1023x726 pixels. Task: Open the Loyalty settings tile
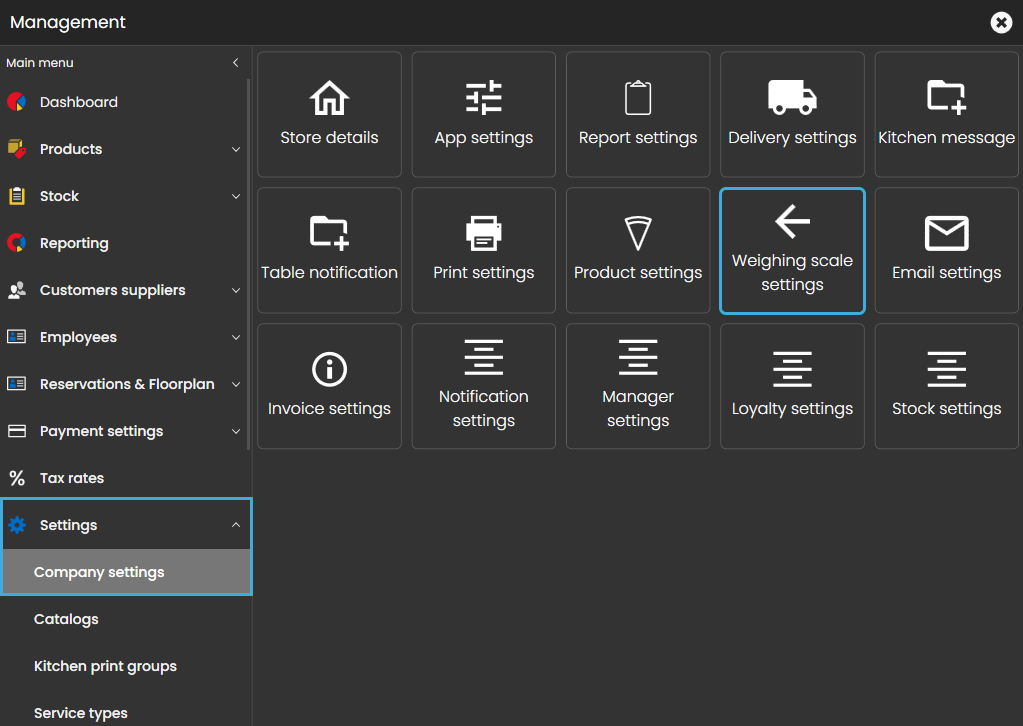pyautogui.click(x=792, y=386)
